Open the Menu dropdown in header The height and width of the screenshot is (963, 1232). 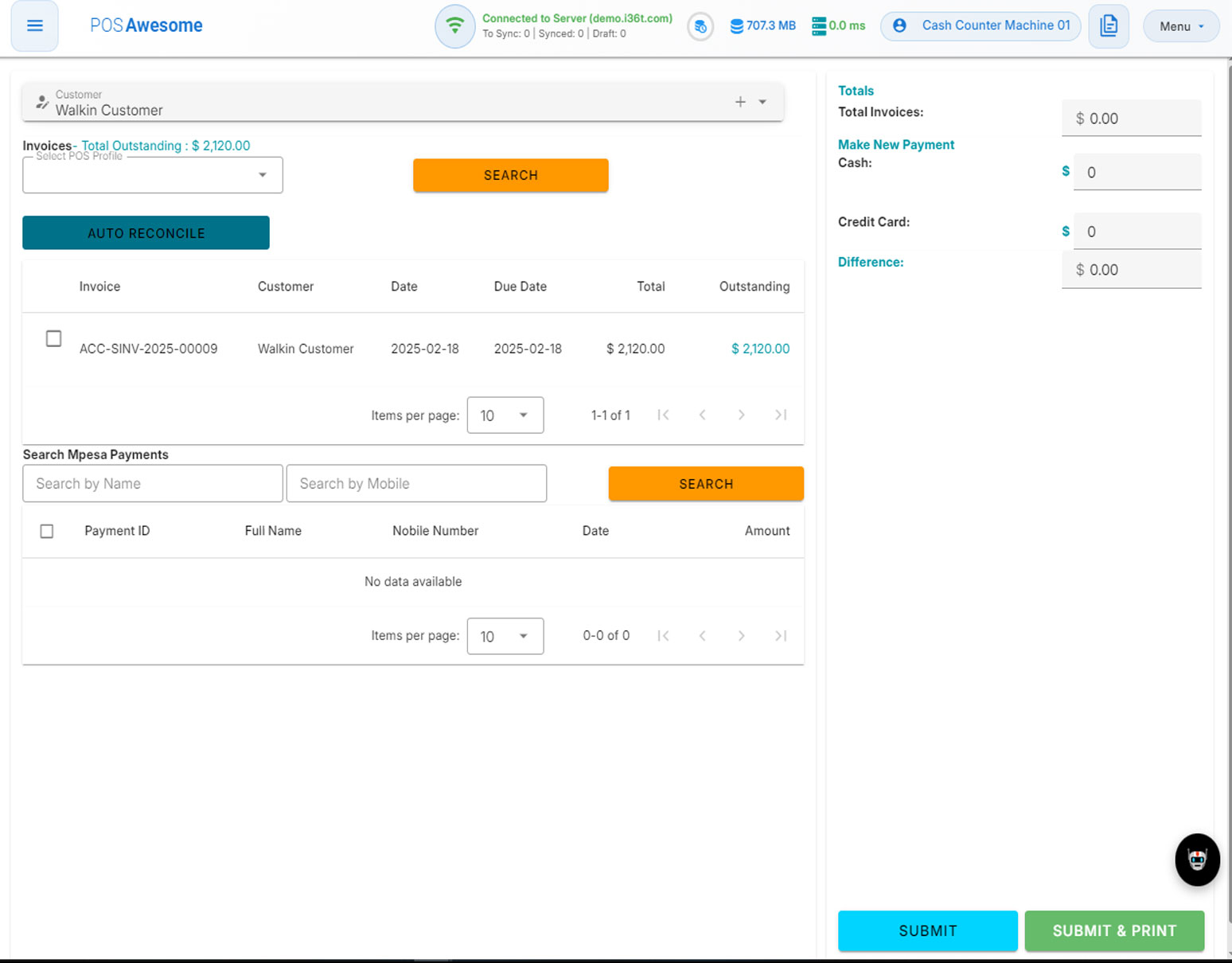[x=1180, y=26]
